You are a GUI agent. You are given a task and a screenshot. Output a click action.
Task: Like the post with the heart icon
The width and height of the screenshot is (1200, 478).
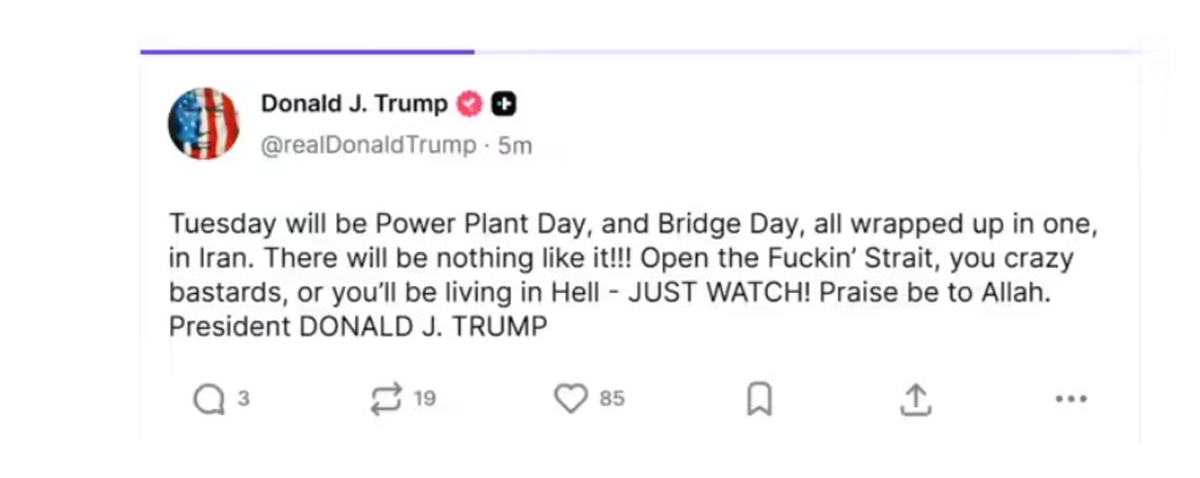tap(570, 400)
